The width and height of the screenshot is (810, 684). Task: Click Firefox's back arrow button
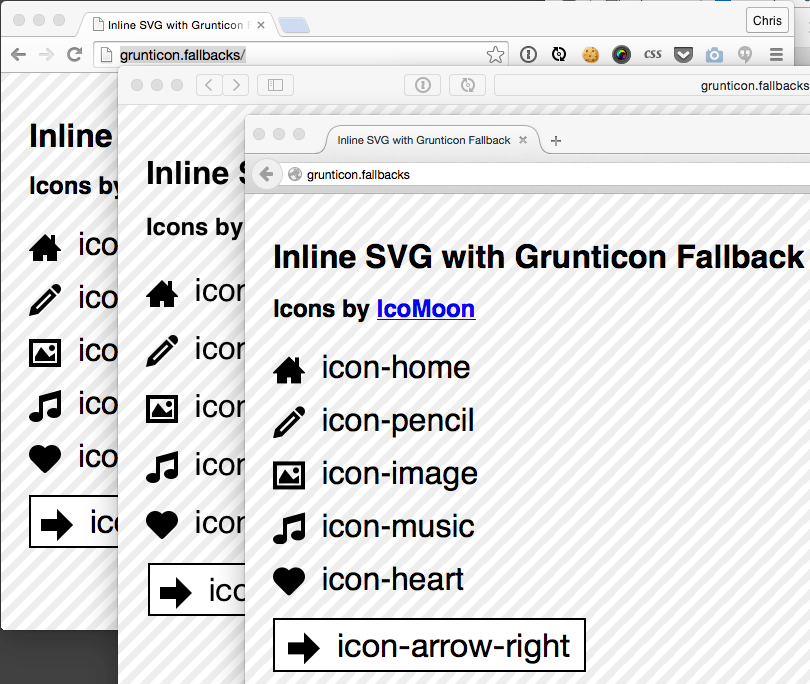coord(266,175)
